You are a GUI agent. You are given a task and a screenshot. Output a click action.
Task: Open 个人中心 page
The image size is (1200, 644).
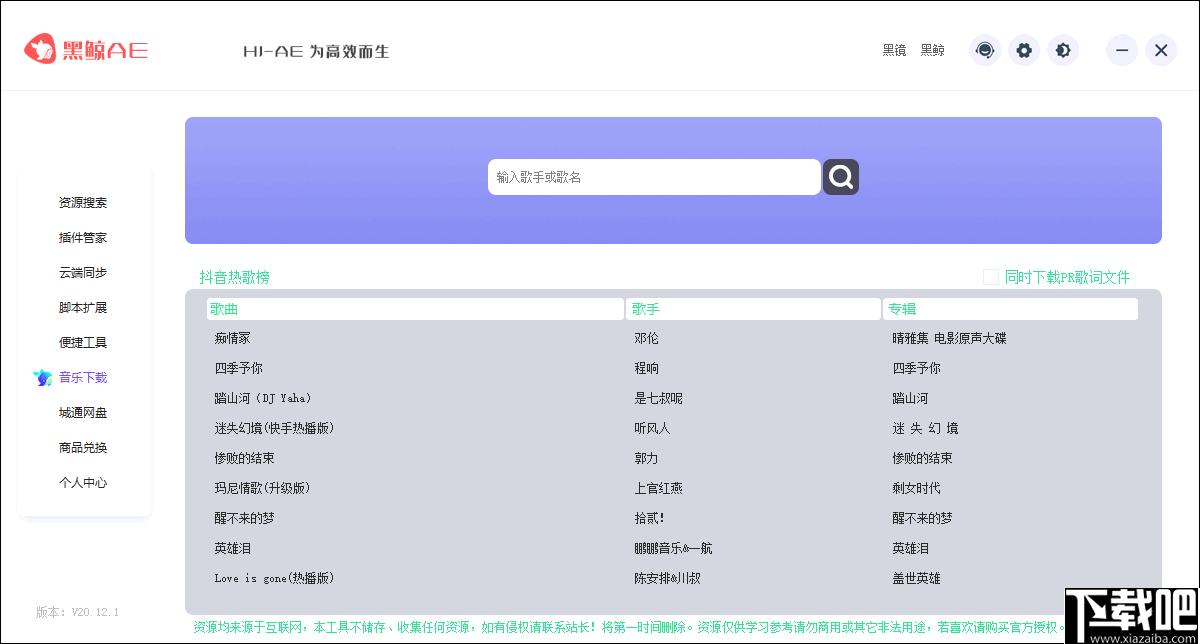(x=83, y=483)
